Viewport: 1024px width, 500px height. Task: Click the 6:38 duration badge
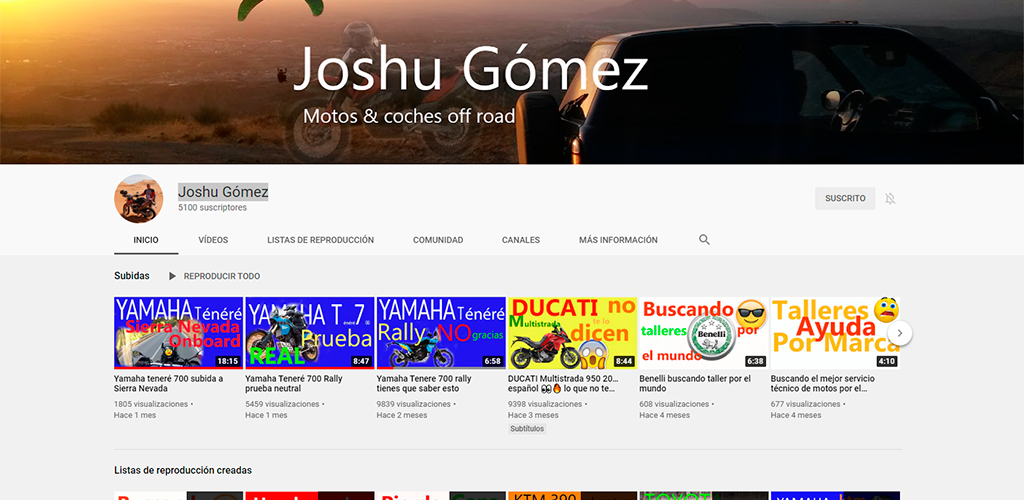point(755,361)
